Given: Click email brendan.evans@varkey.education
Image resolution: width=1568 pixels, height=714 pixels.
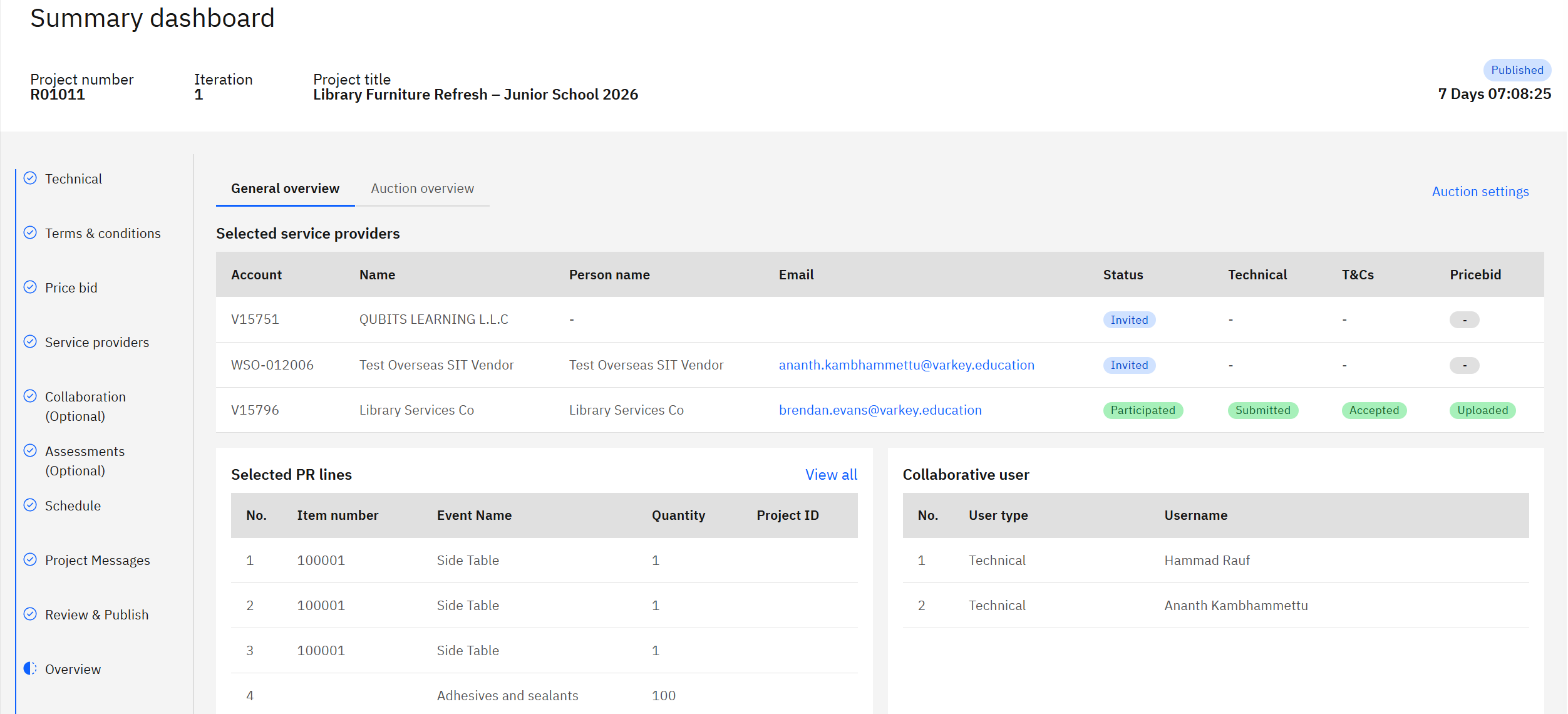Looking at the screenshot, I should (x=880, y=410).
